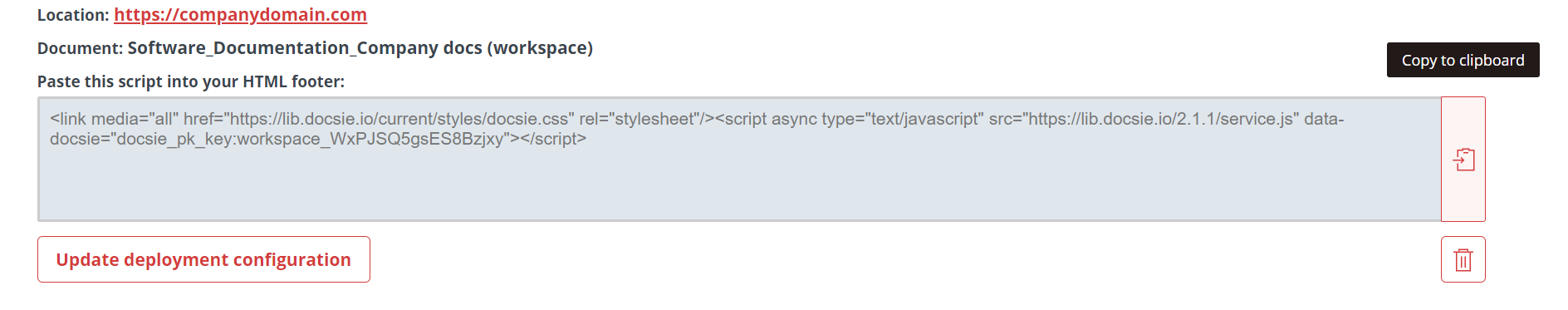Click the Location label text

(x=73, y=15)
